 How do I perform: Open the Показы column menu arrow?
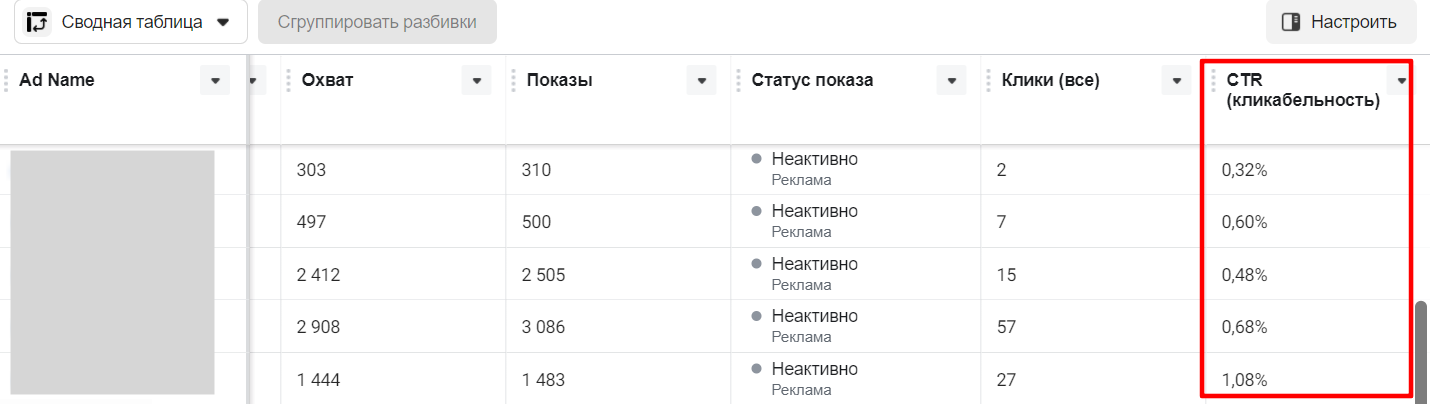pyautogui.click(x=702, y=81)
